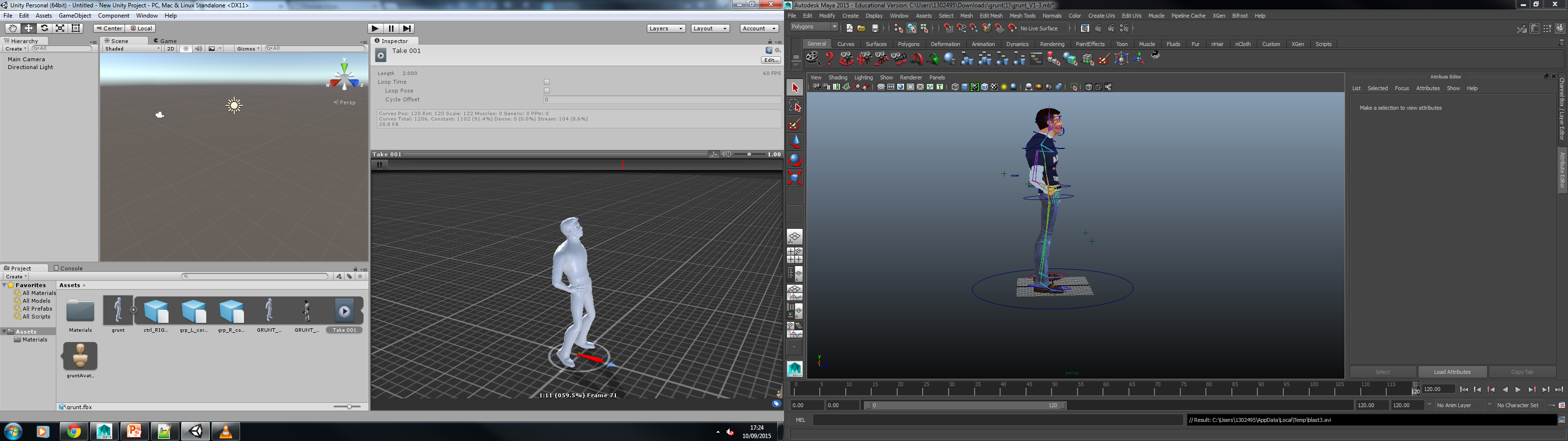Click Python script shelf icon
The width and height of the screenshot is (1568, 441).
(x=1155, y=56)
